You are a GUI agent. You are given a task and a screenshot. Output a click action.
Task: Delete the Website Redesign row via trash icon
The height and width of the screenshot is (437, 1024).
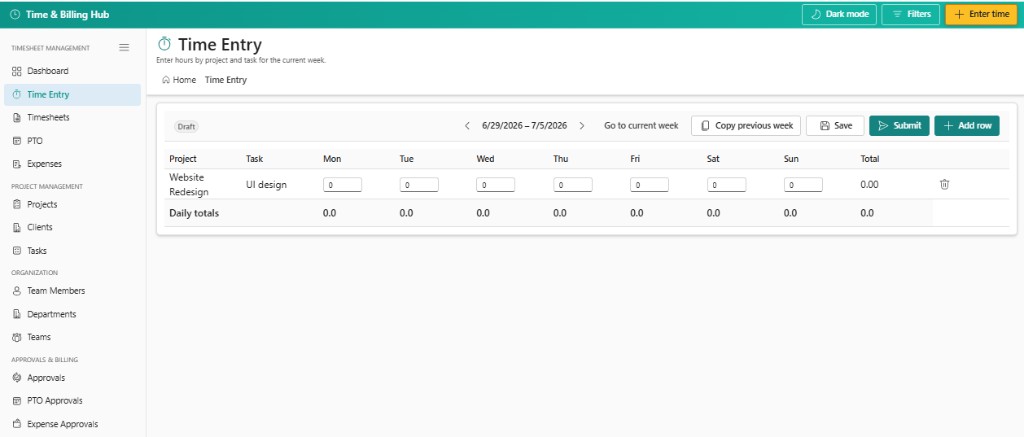coord(944,185)
